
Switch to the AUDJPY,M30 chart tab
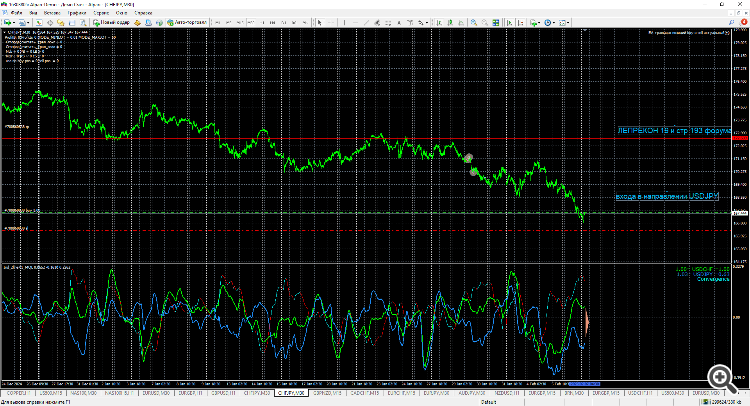471,393
